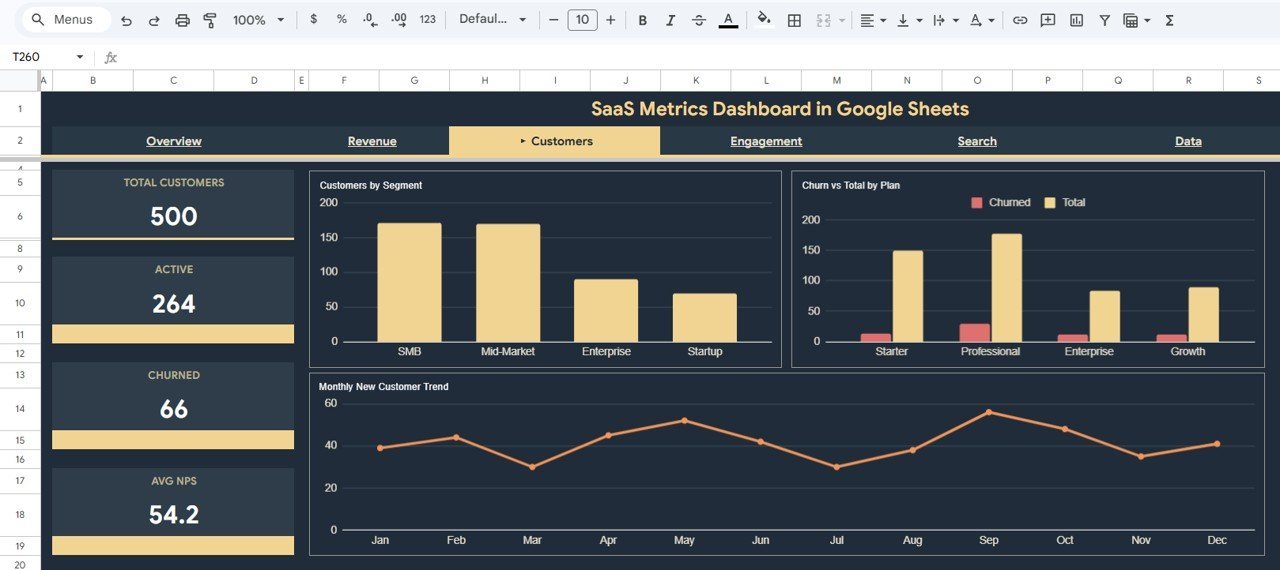Increase font size with plus button
The width and height of the screenshot is (1280, 570).
(611, 20)
